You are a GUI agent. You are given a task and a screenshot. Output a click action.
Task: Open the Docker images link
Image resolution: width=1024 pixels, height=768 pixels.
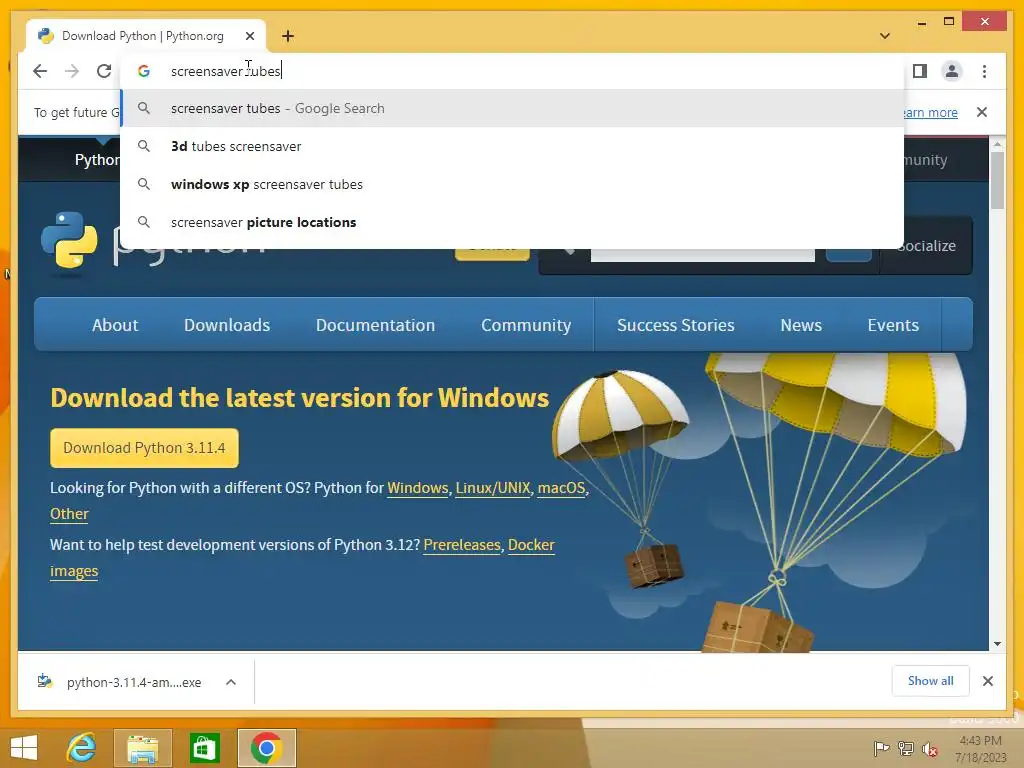pyautogui.click(x=531, y=545)
